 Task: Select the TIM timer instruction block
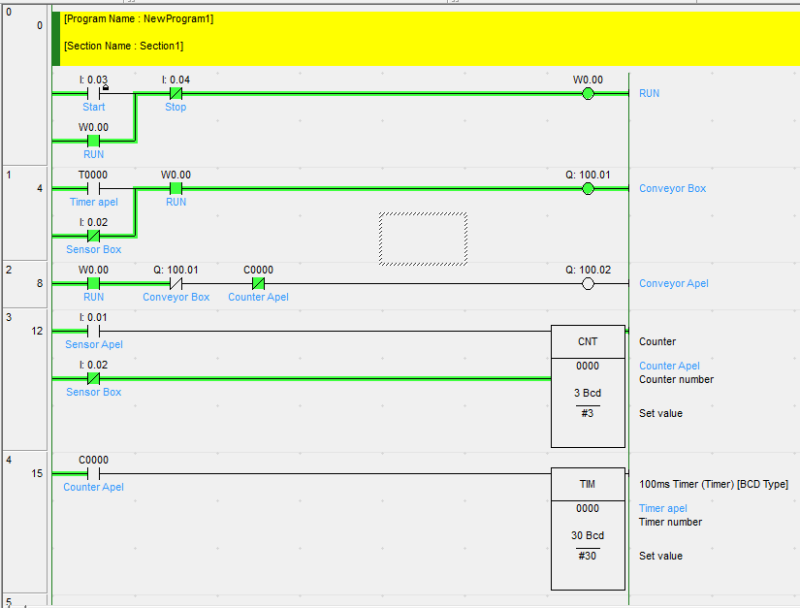588,529
